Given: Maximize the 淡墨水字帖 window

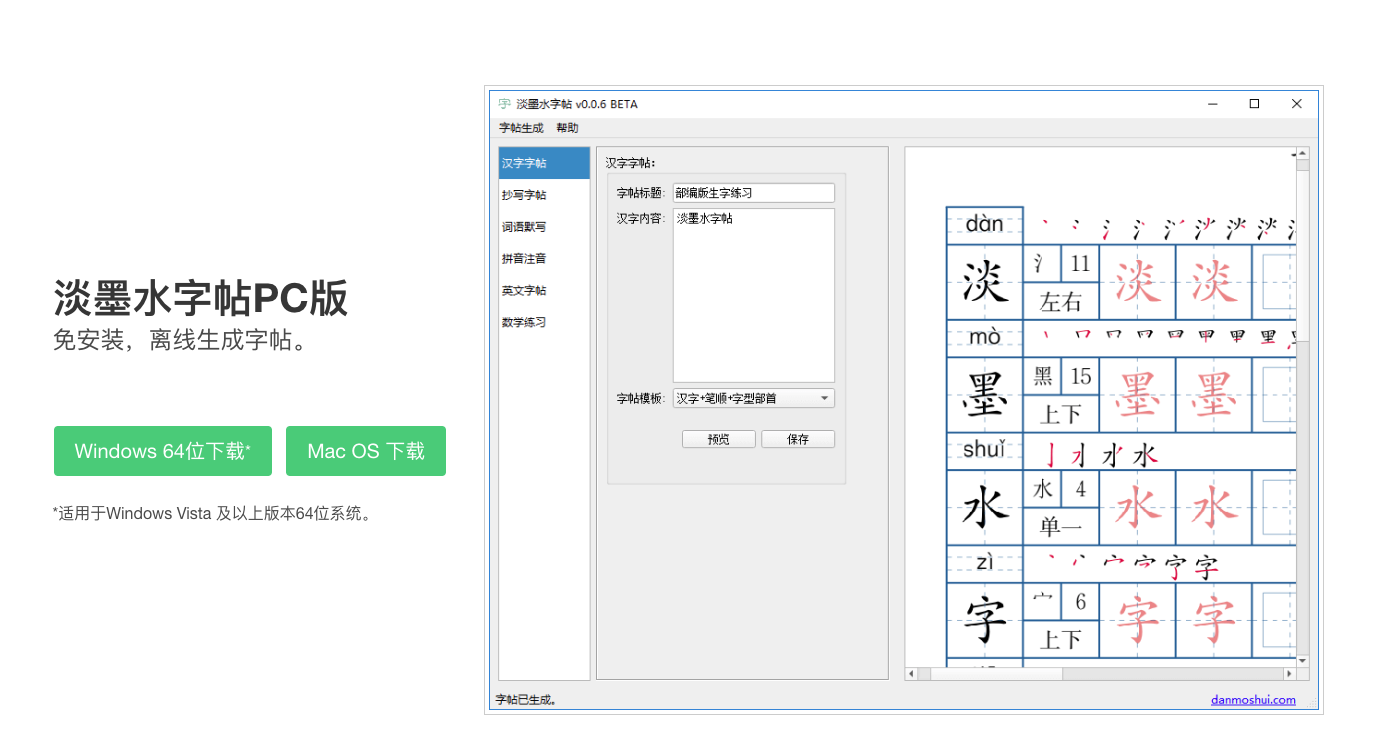Looking at the screenshot, I should tap(1254, 104).
